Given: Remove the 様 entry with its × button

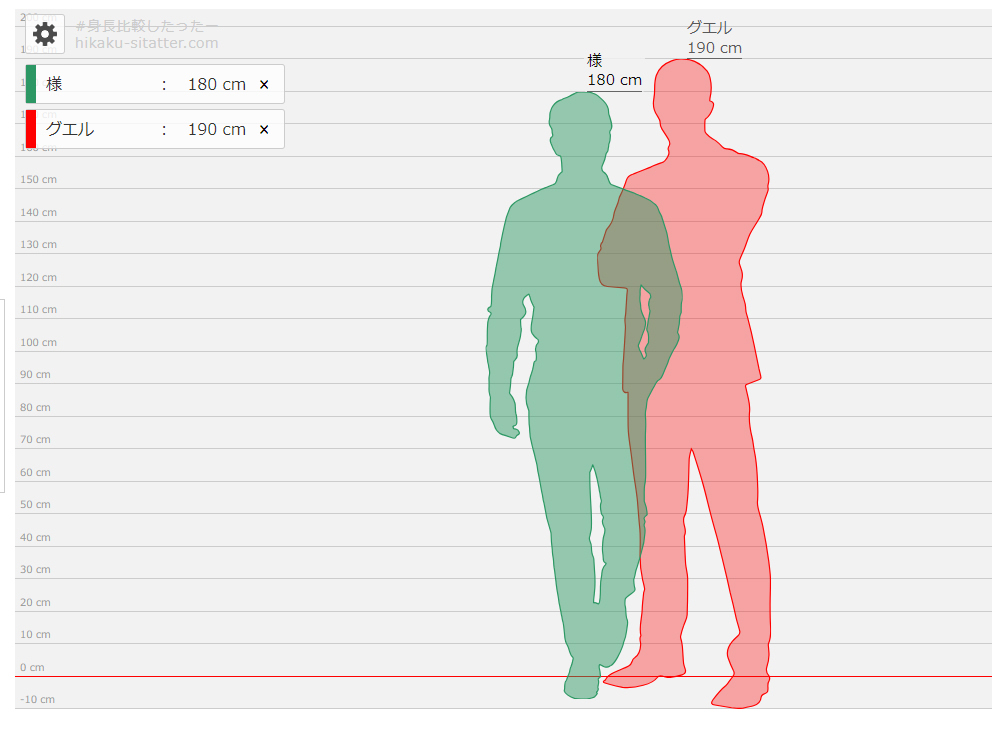Looking at the screenshot, I should coord(264,85).
